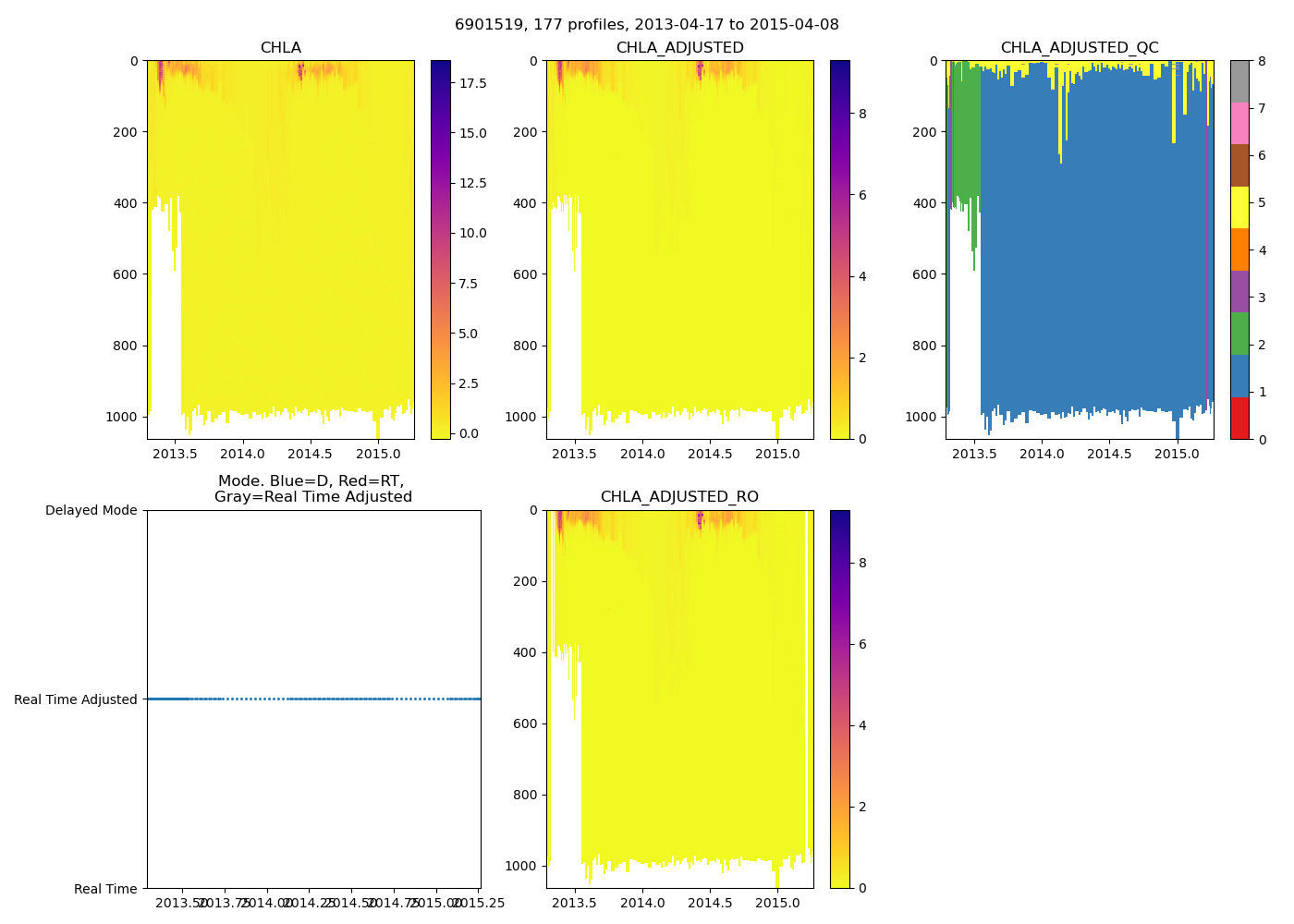Select the Real Time Adjusted axis label
This screenshot has width=1294, height=924.
tap(76, 699)
